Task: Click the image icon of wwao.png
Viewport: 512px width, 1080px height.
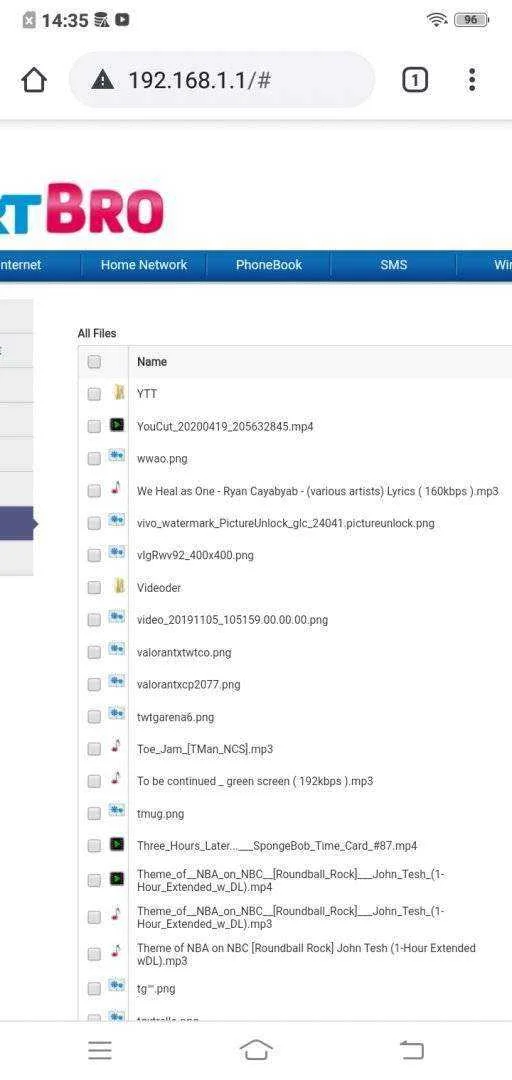Action: coord(116,457)
